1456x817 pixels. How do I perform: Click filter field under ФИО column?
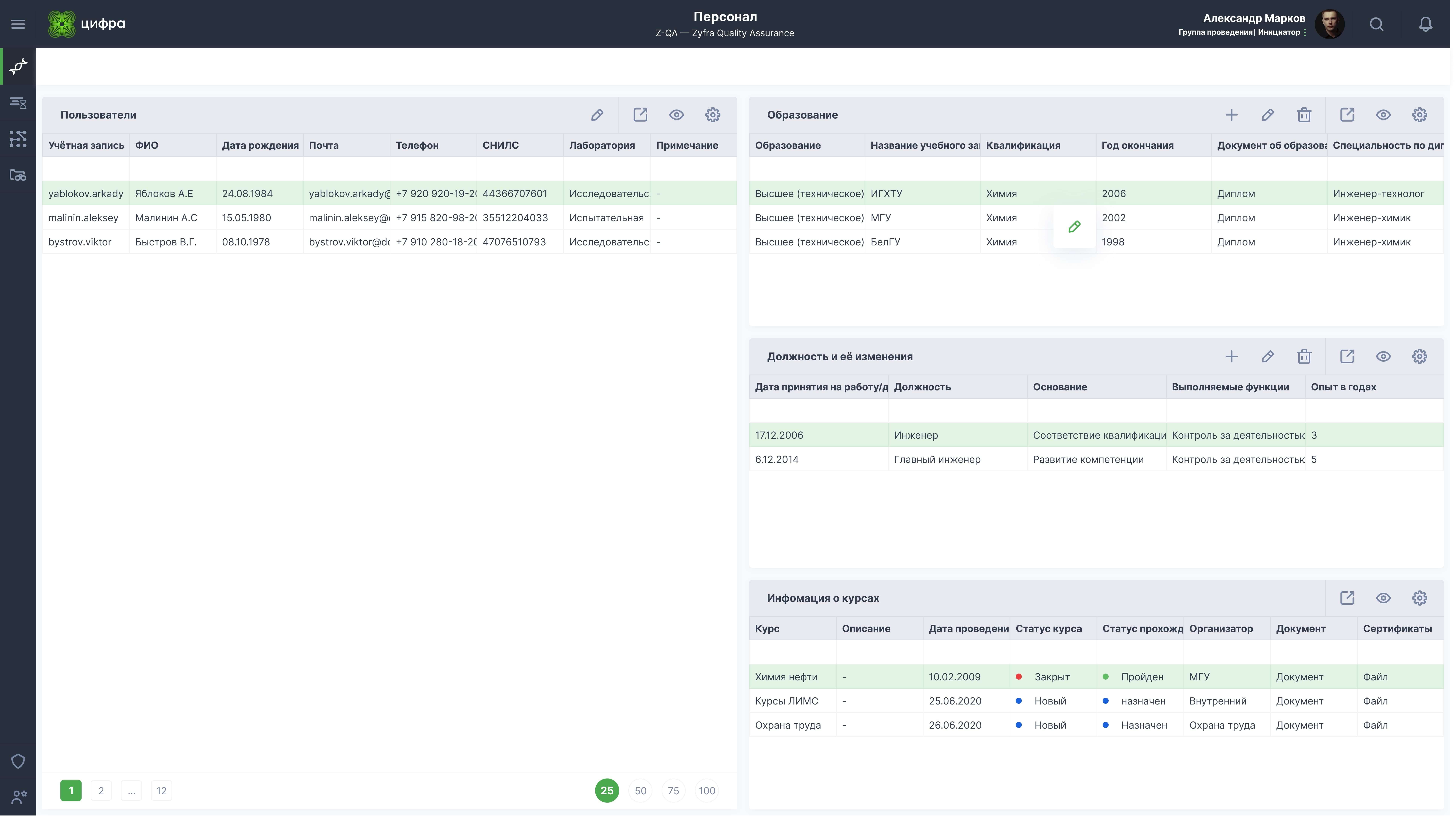point(173,169)
